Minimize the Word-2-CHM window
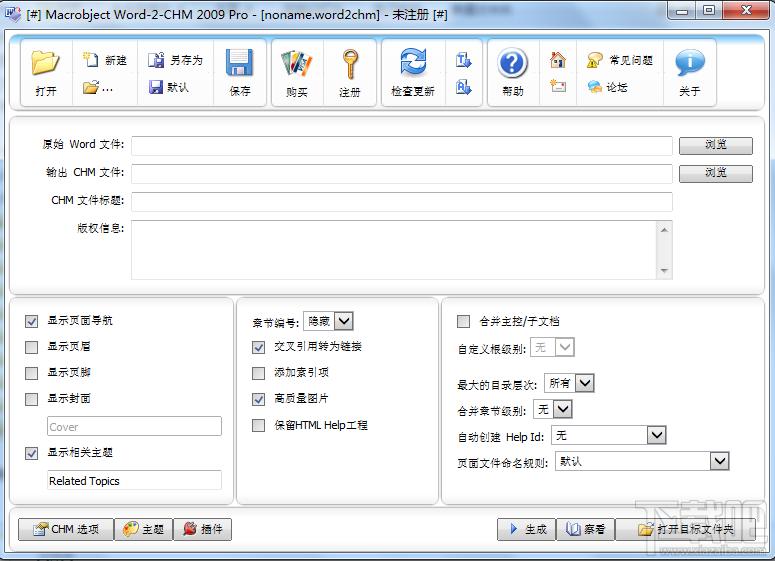Viewport: 775px width, 561px height. [x=682, y=9]
